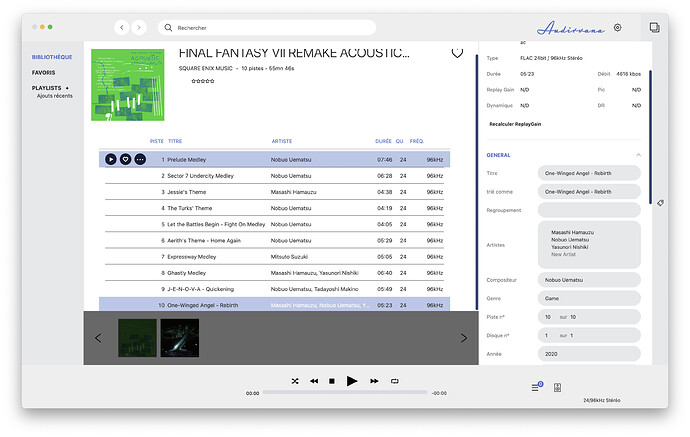Go forward with the right arrow button
Image resolution: width=690 pixels, height=437 pixels.
[x=139, y=27]
